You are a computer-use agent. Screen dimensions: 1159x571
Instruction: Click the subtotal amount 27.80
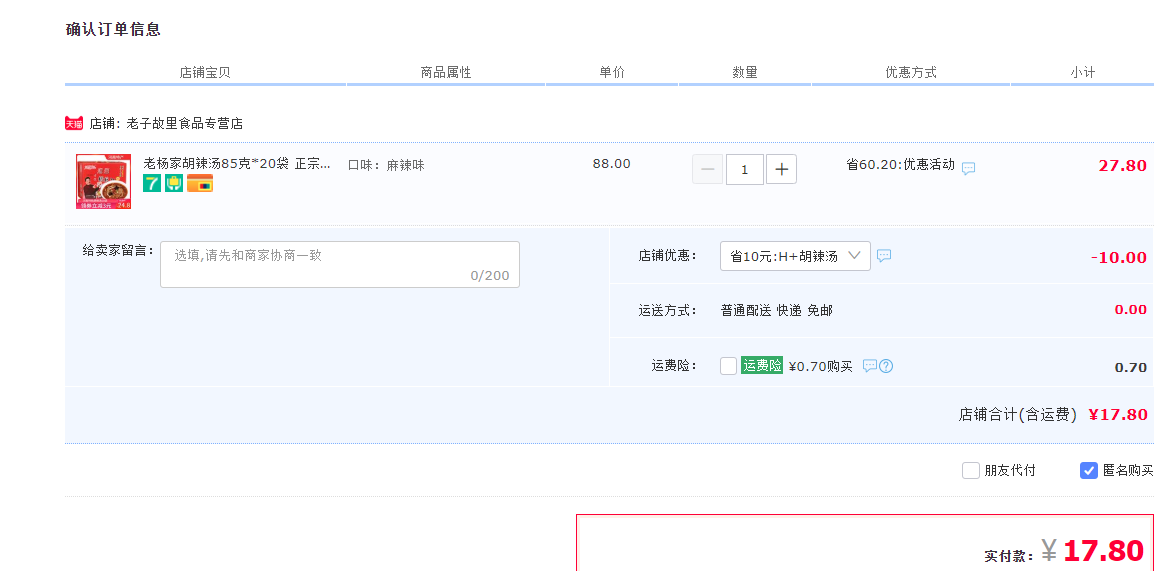1122,165
